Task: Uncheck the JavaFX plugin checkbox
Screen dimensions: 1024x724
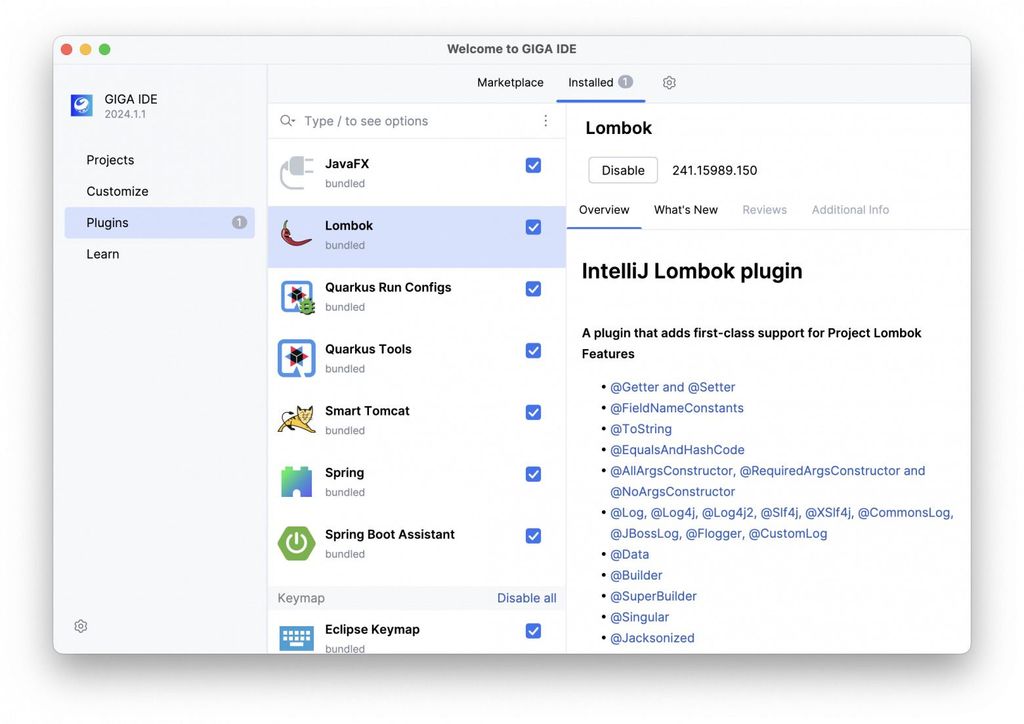Action: click(x=533, y=164)
